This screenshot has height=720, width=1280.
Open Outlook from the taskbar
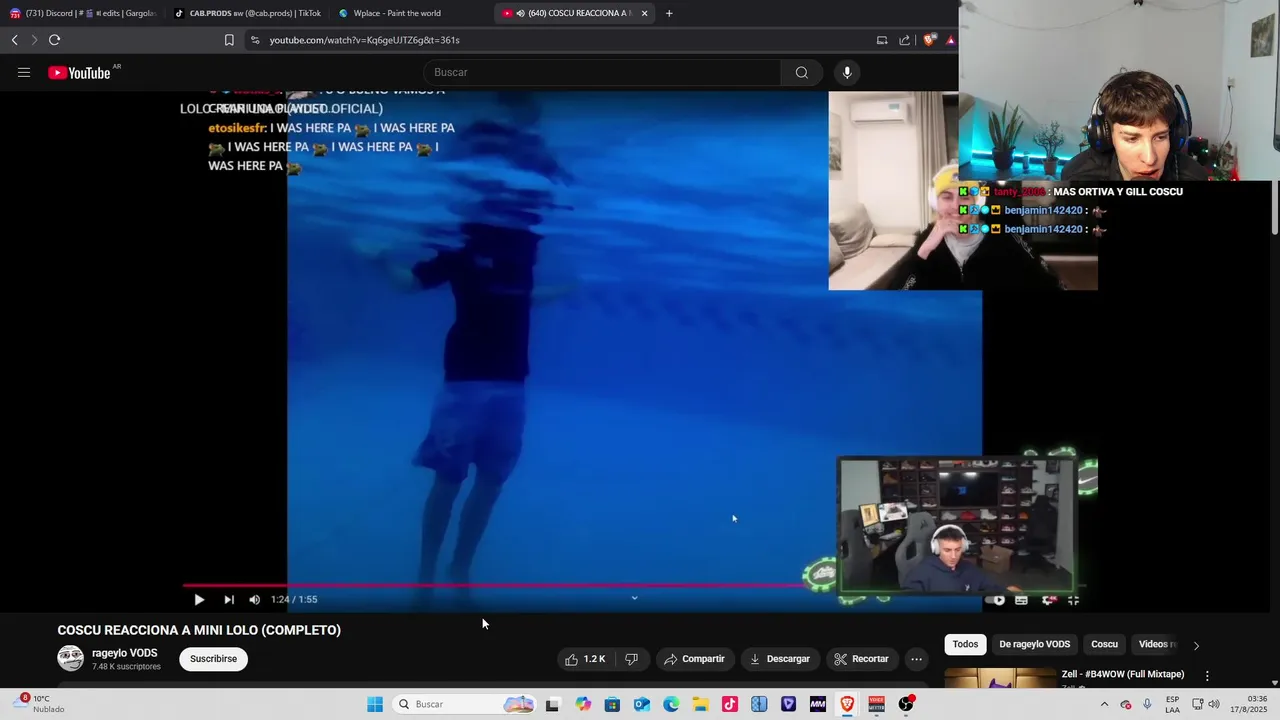click(642, 704)
